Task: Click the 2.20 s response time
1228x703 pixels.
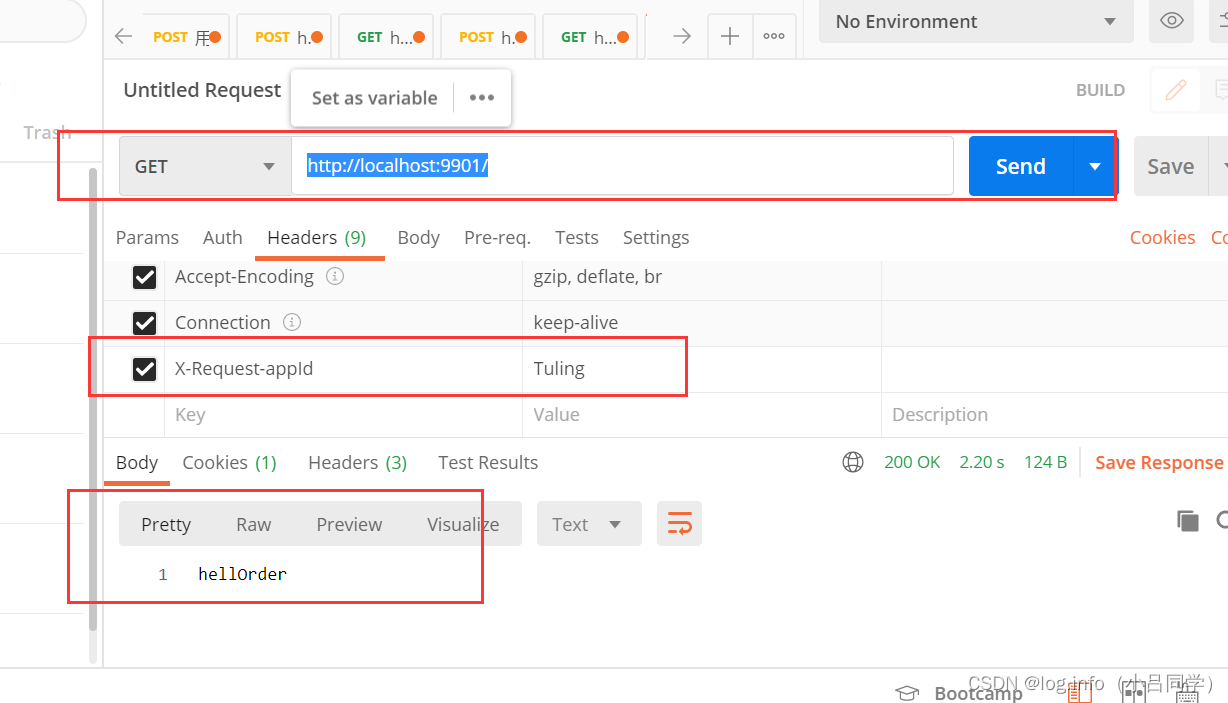Action: point(982,462)
